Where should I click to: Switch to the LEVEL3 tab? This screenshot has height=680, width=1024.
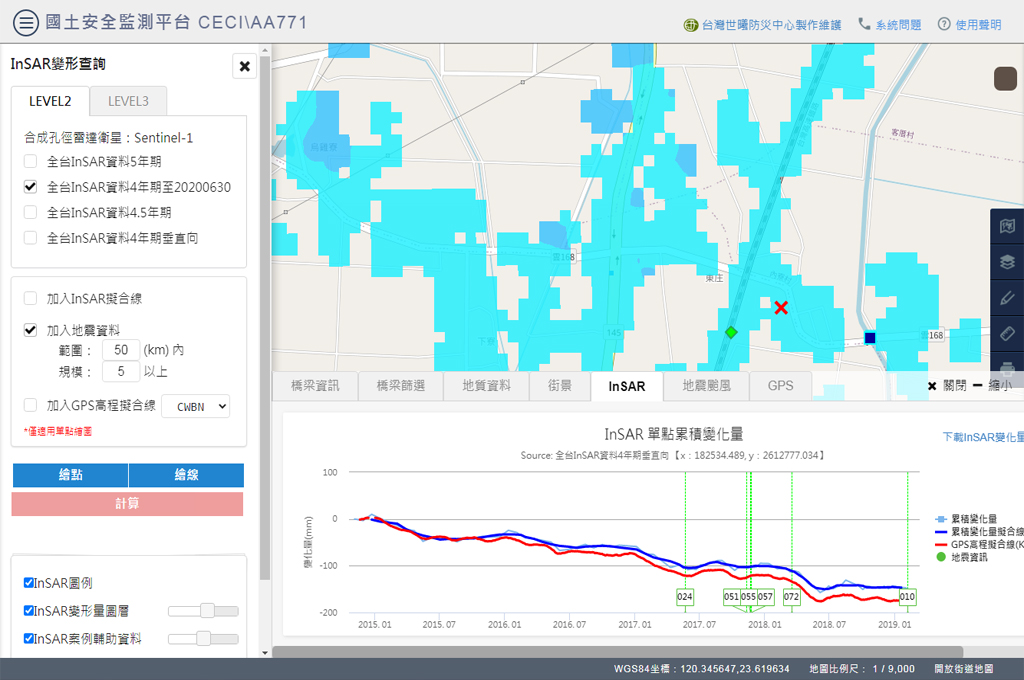pos(128,101)
